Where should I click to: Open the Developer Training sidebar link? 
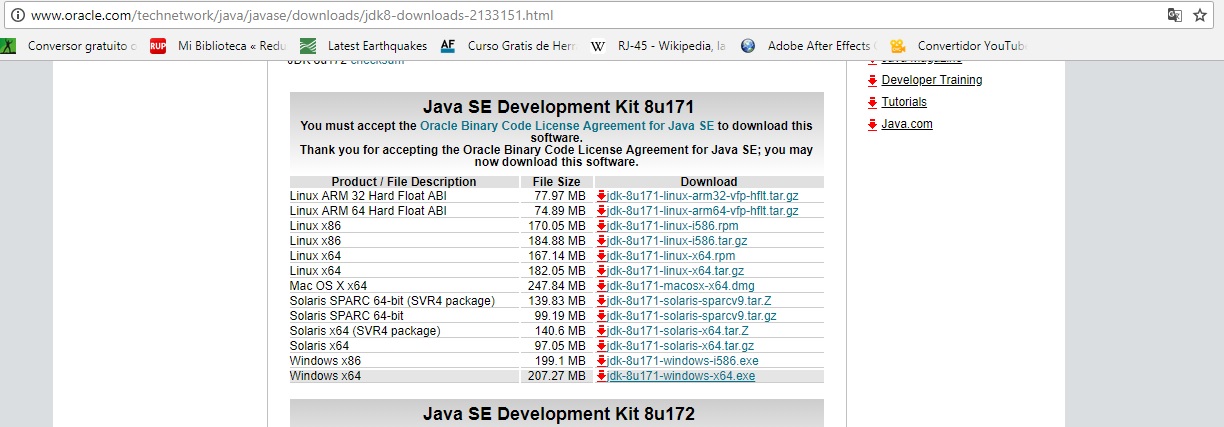(931, 80)
